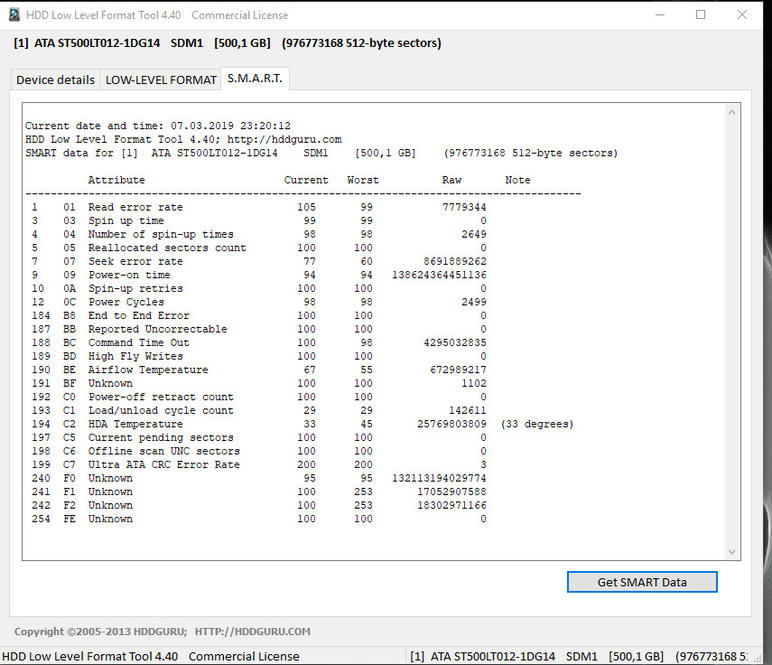The width and height of the screenshot is (772, 665).
Task: Click the 254 FE Unknown row
Action: pos(259,519)
